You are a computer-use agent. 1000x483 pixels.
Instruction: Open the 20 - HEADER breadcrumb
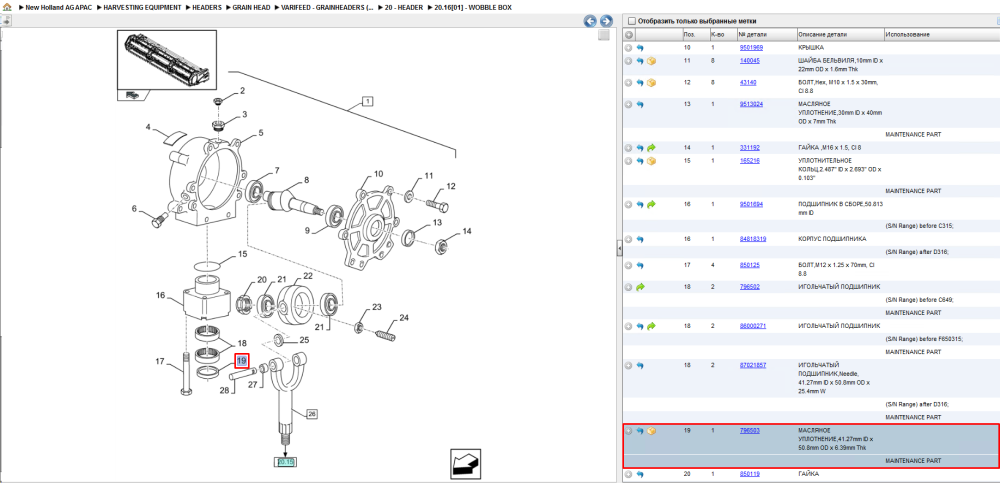[x=404, y=8]
